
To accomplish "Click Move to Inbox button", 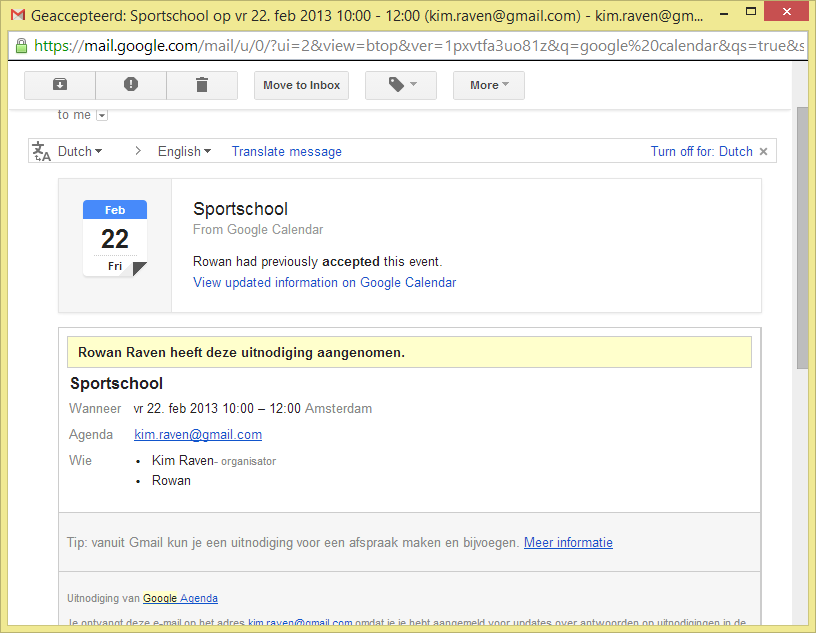I will 301,85.
